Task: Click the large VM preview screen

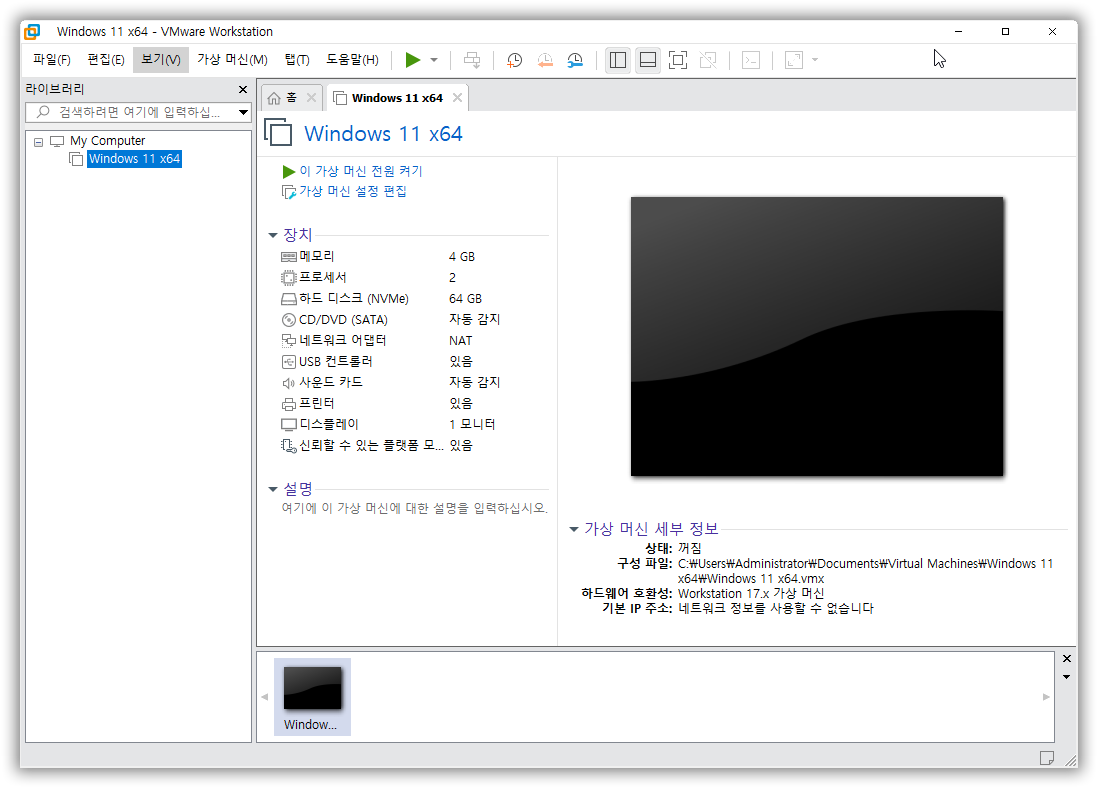Action: pyautogui.click(x=816, y=336)
